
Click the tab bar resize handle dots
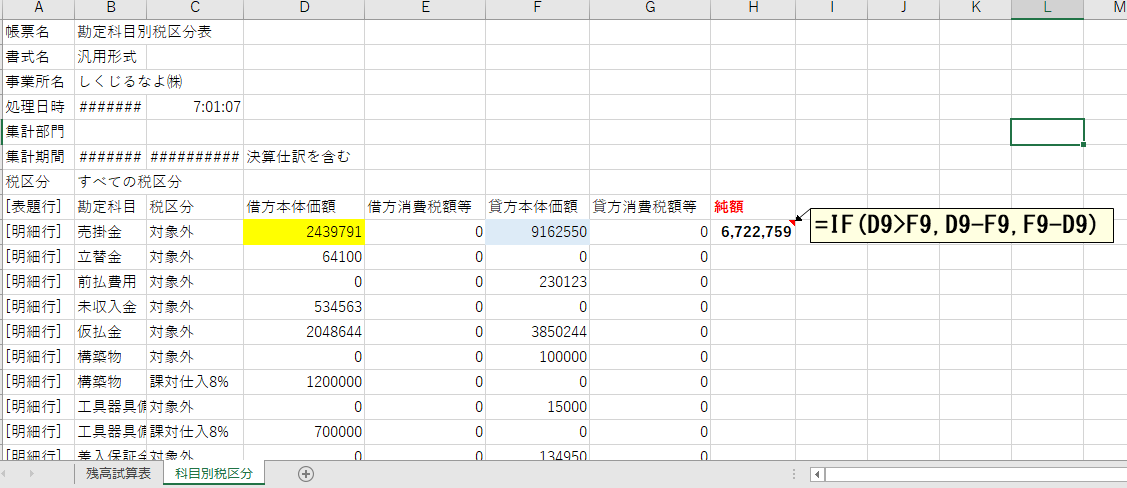click(x=795, y=474)
